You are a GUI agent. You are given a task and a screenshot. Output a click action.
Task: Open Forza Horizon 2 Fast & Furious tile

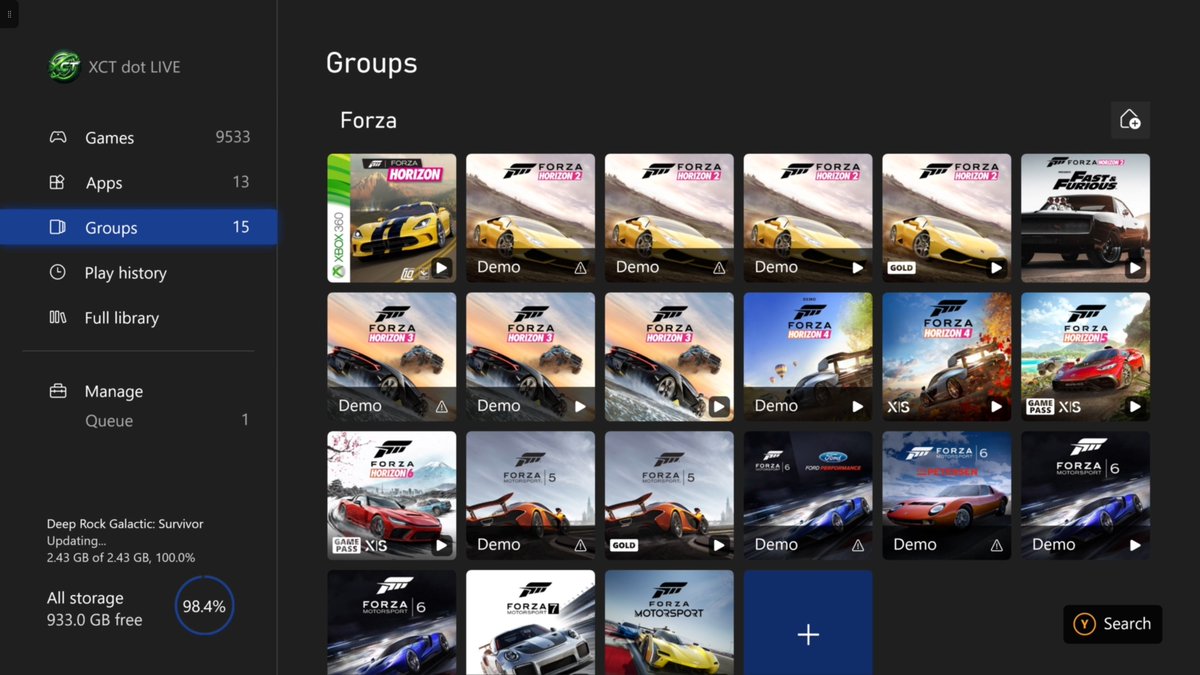coord(1085,218)
